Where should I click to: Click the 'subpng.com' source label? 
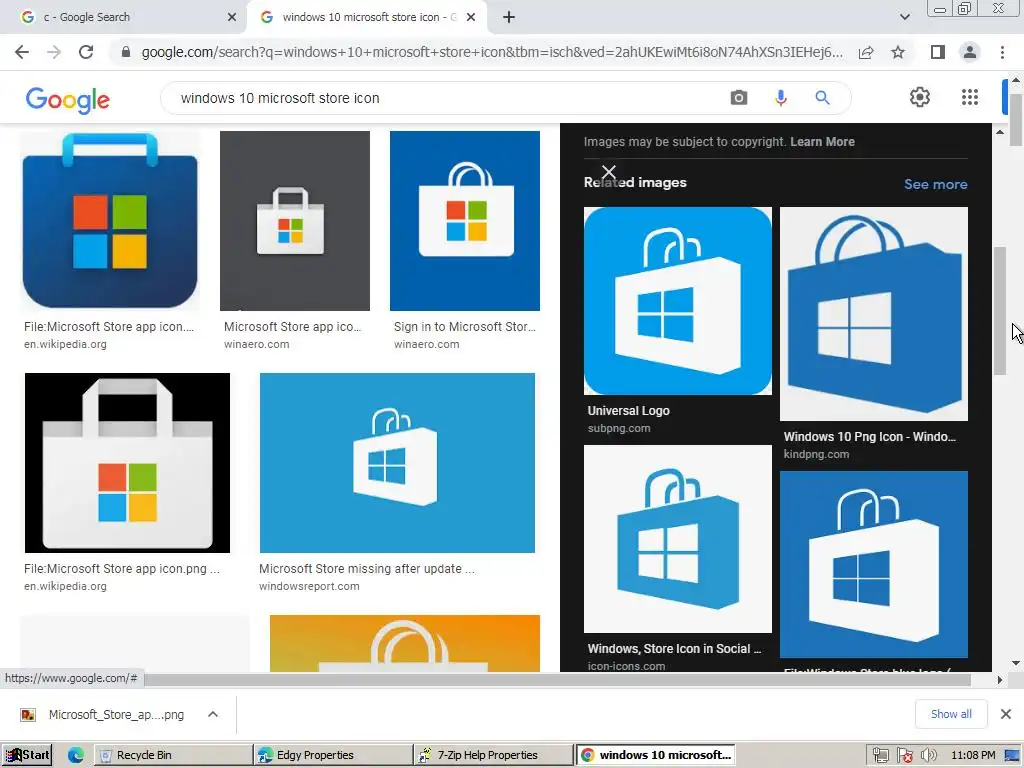coord(618,428)
